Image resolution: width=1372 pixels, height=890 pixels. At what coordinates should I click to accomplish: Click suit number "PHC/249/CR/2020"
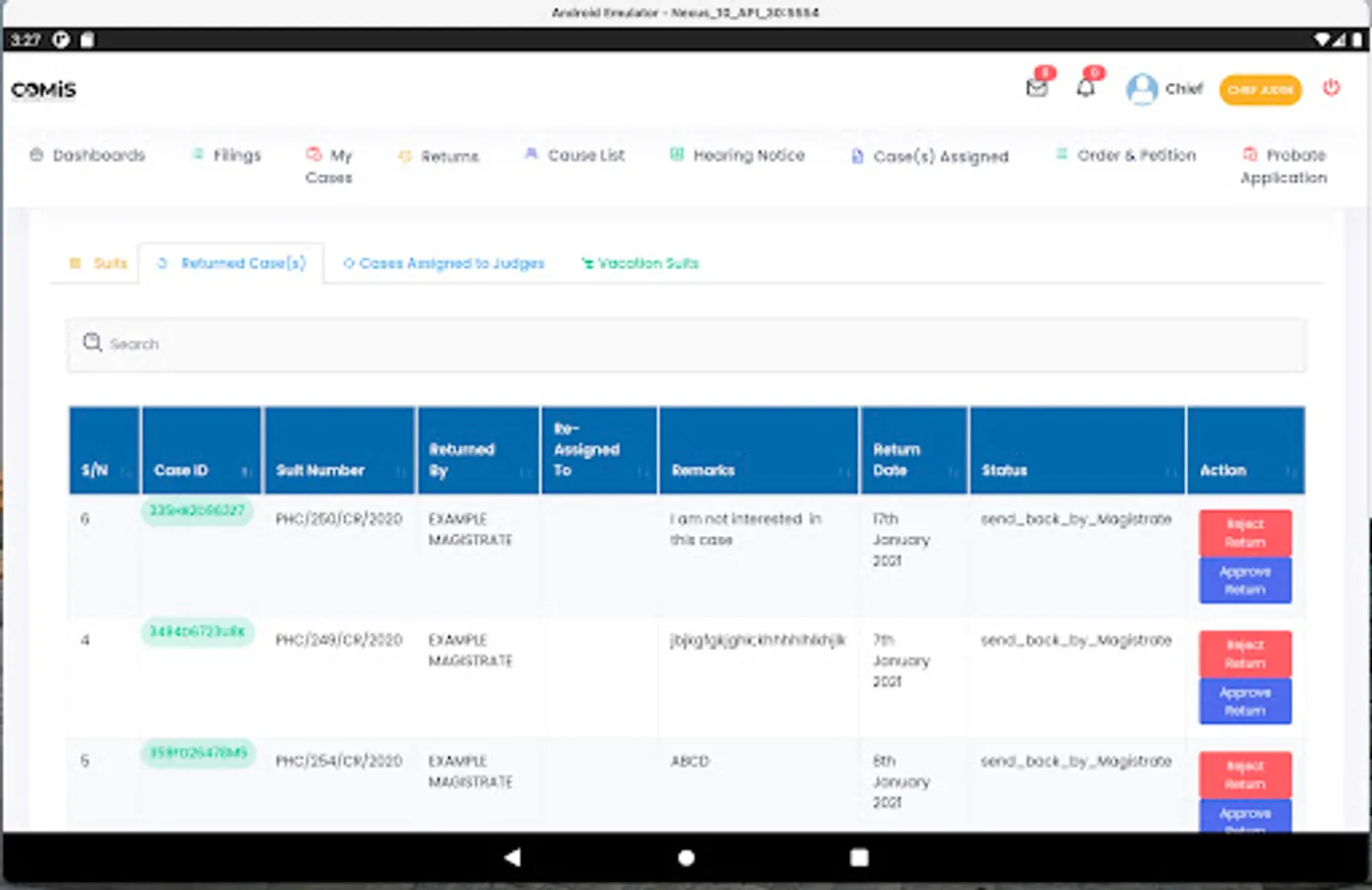click(x=339, y=640)
